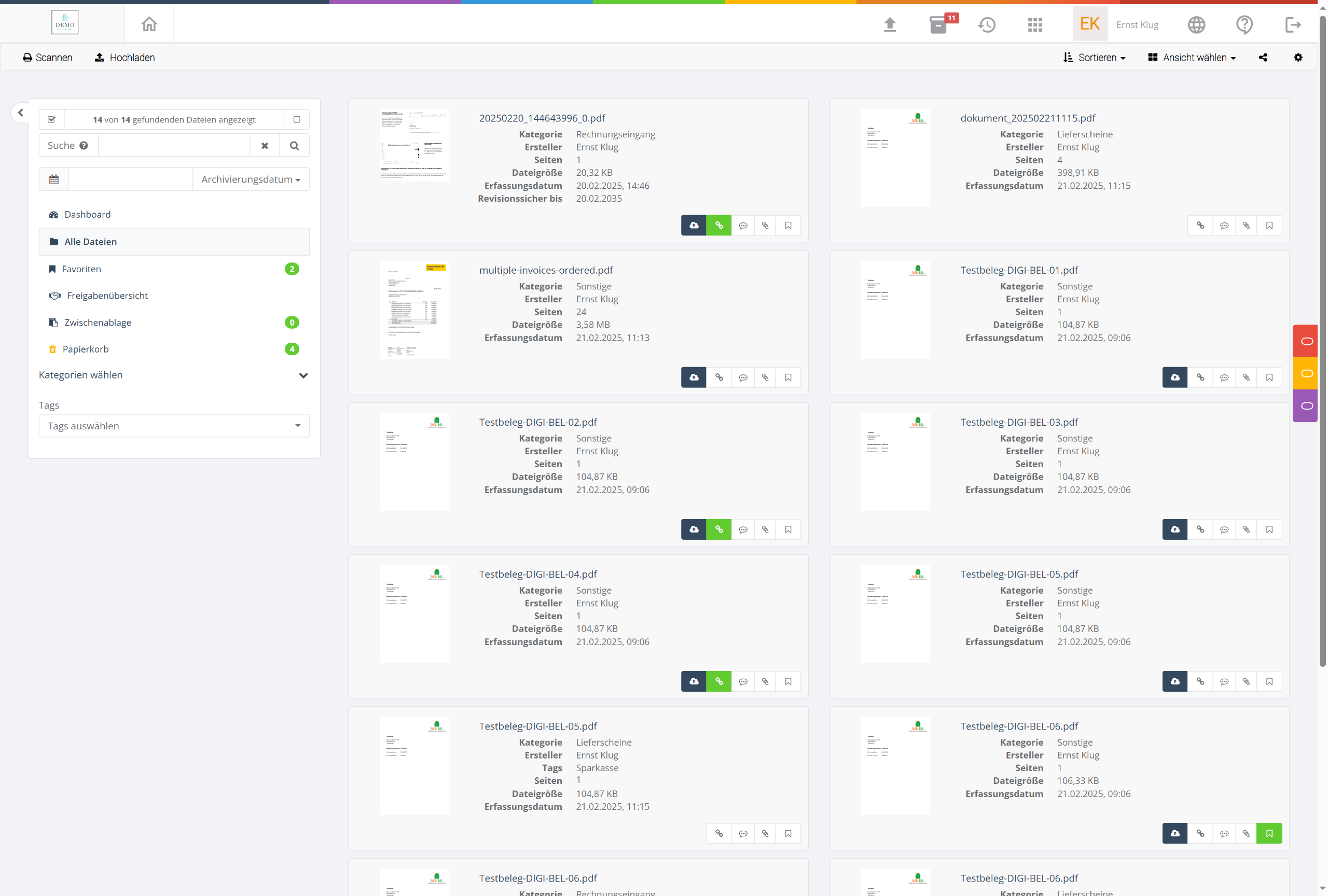
Task: Expand Kategorien wählen section
Action: coord(303,375)
